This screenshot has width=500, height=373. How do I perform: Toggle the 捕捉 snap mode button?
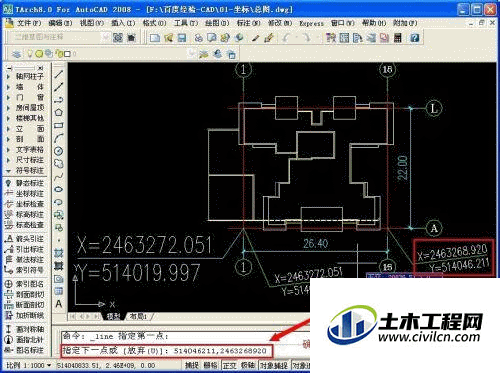click(192, 365)
